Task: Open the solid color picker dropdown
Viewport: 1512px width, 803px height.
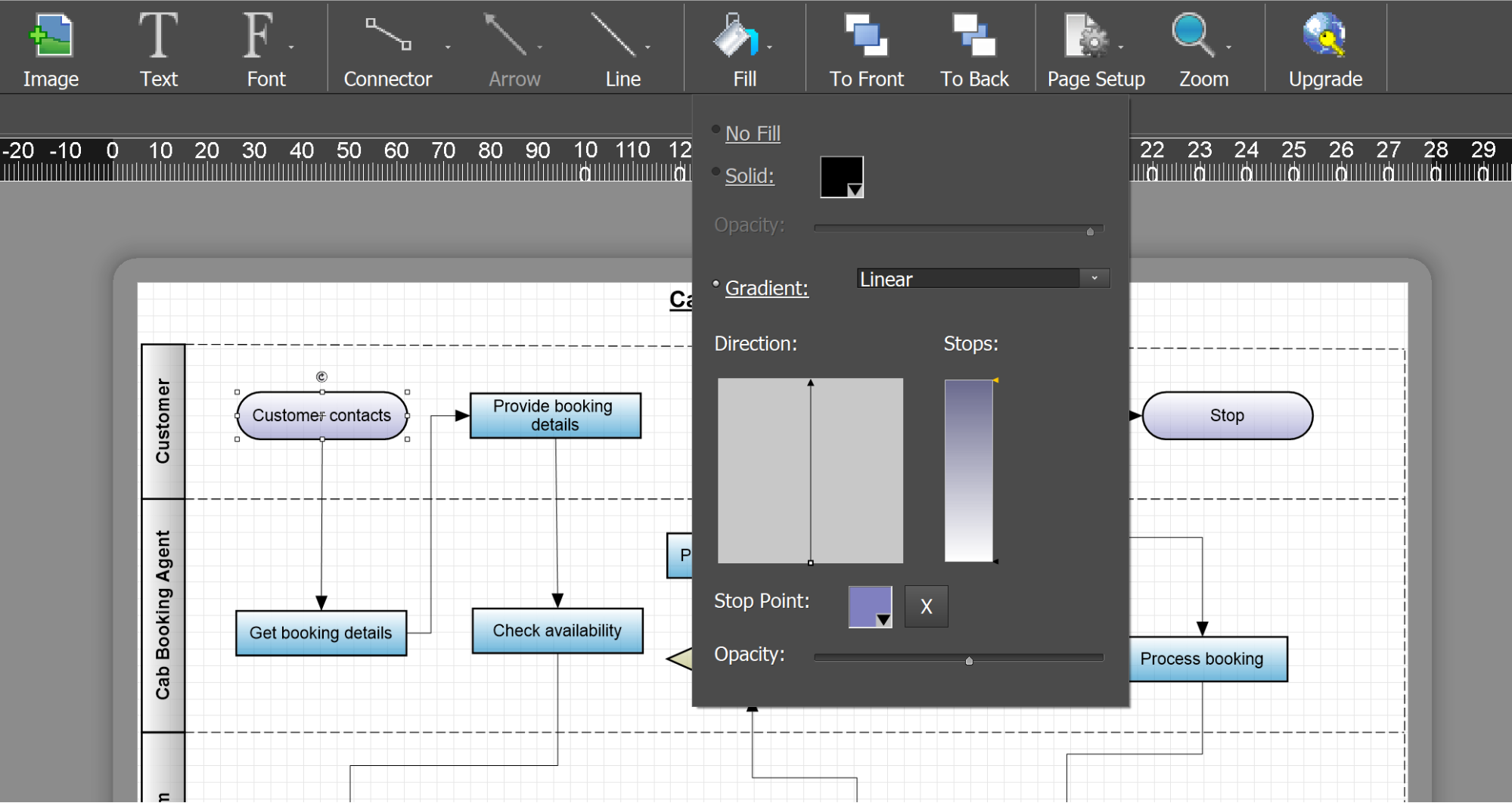Action: pyautogui.click(x=855, y=191)
